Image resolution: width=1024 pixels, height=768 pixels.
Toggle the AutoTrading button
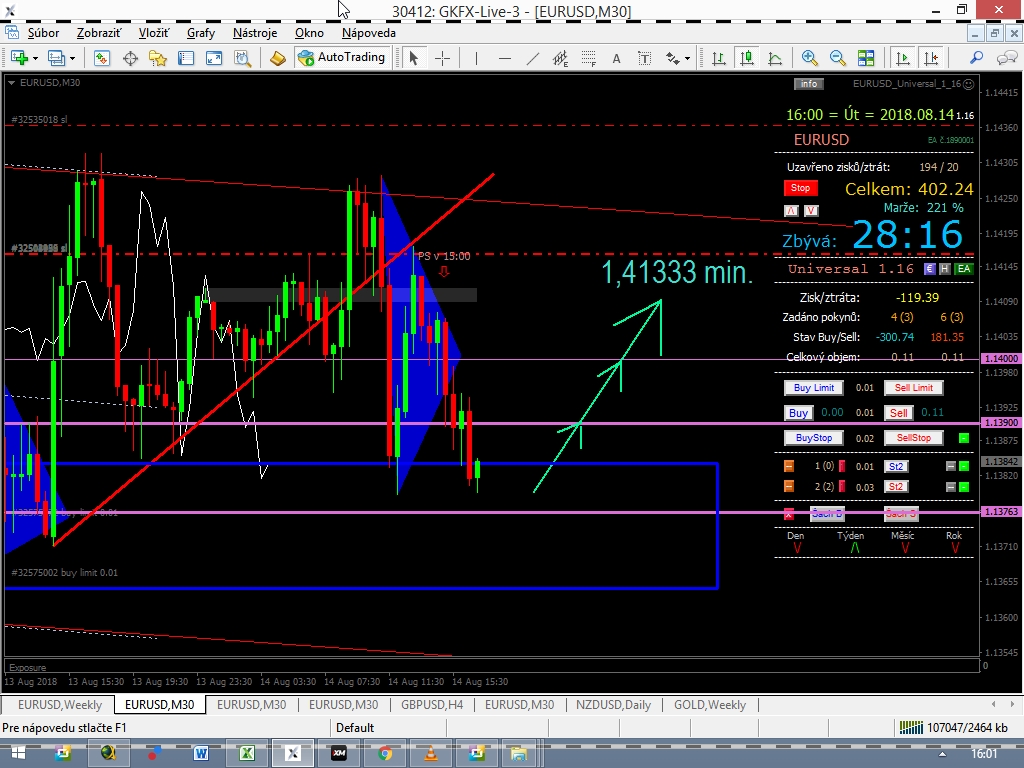(x=343, y=57)
